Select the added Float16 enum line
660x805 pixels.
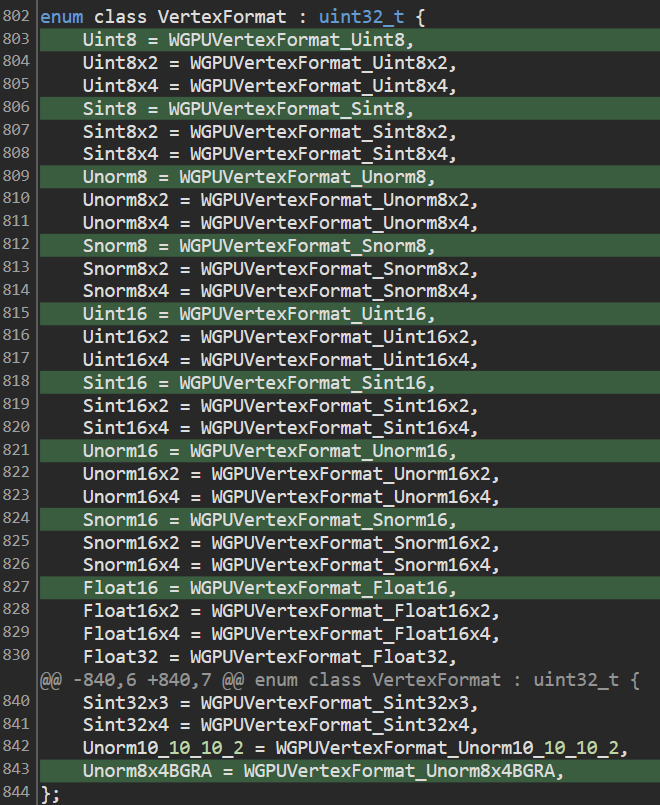[350, 588]
